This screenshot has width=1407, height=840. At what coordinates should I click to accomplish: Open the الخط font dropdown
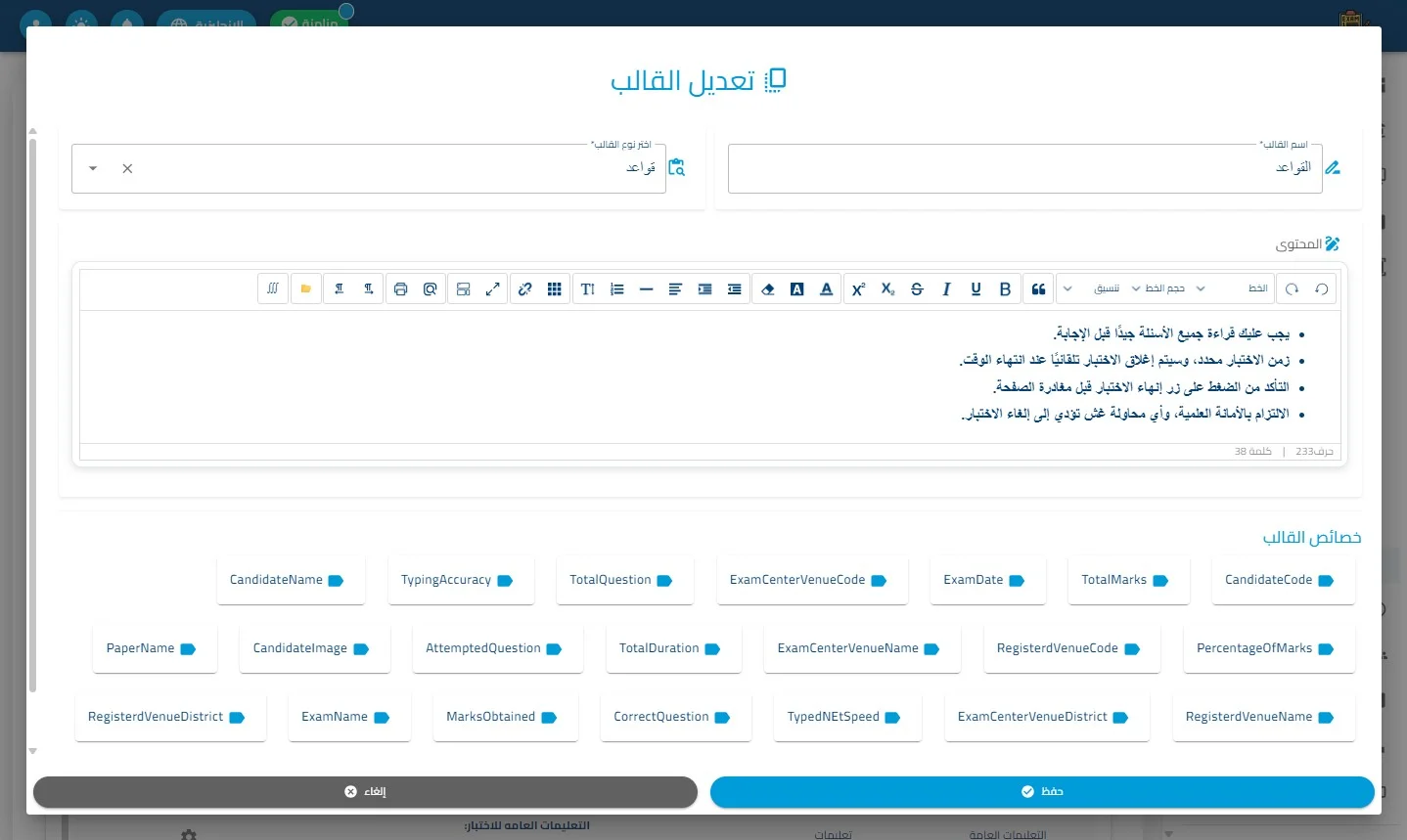[1232, 289]
